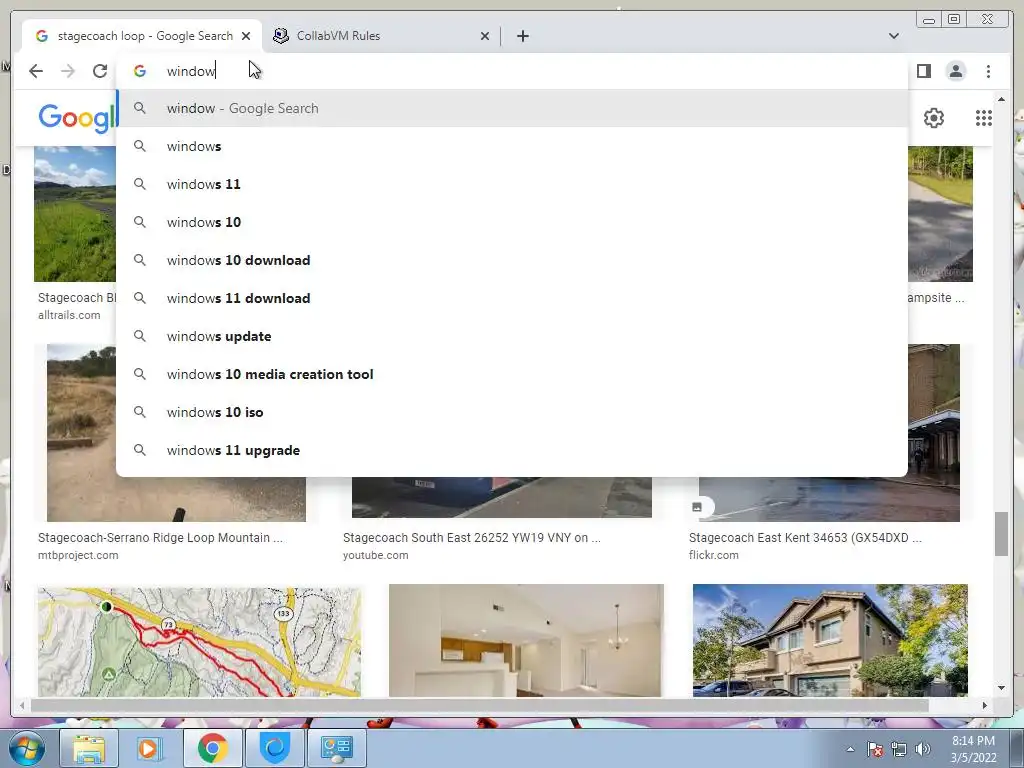Open the townhouse exterior thumbnail
Image resolution: width=1024 pixels, height=768 pixels.
pyautogui.click(x=830, y=641)
